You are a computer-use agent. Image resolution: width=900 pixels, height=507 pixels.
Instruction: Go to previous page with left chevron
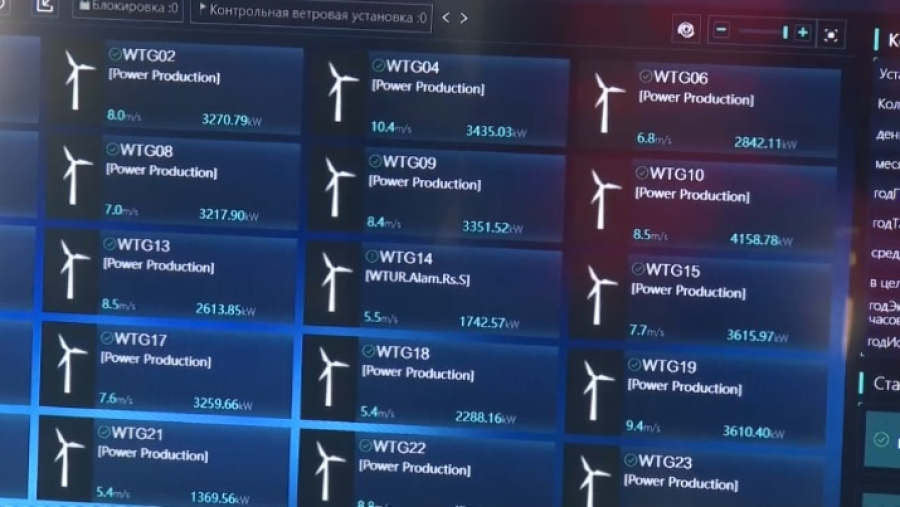point(446,18)
